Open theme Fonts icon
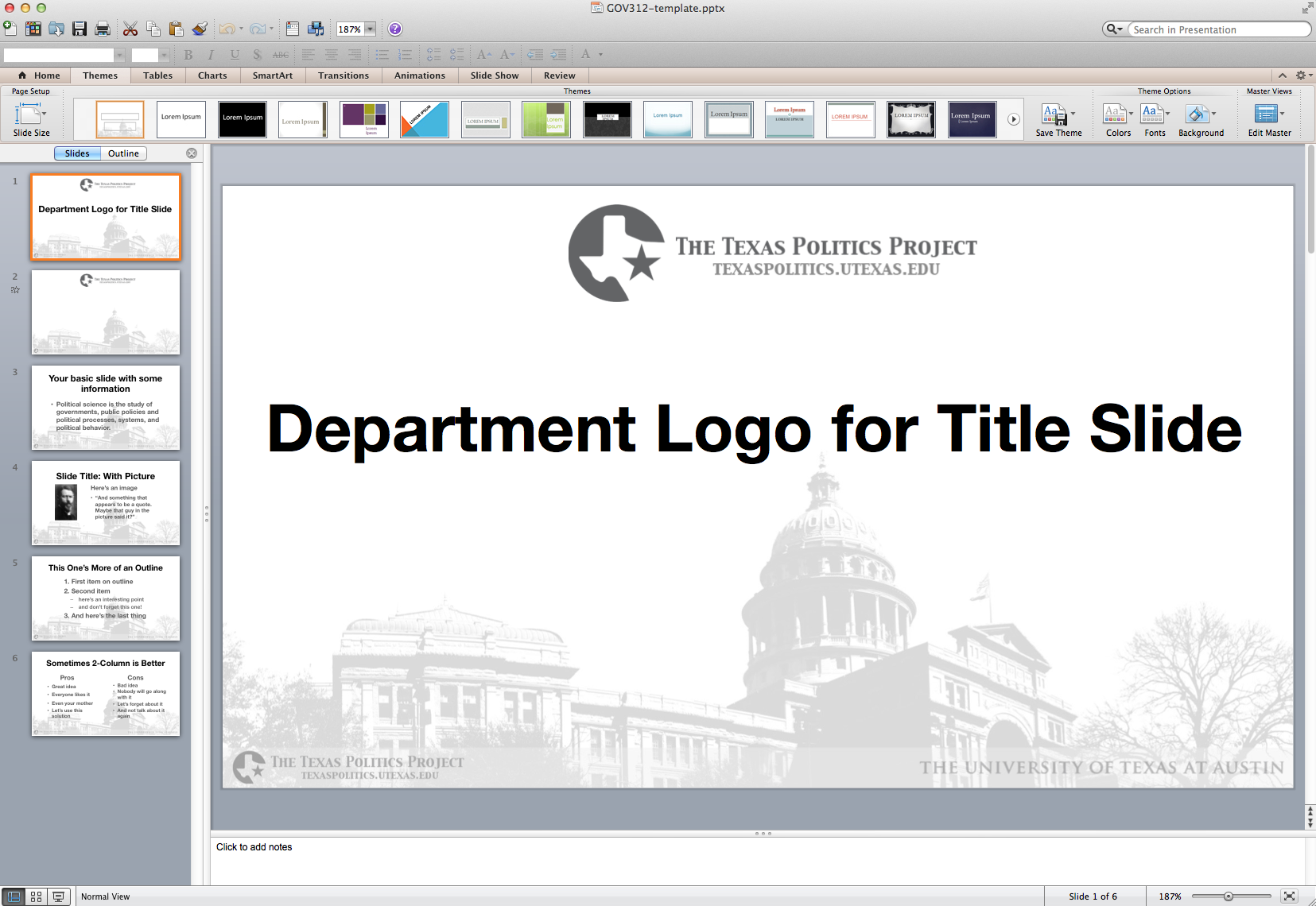1316x906 pixels. (x=1151, y=114)
